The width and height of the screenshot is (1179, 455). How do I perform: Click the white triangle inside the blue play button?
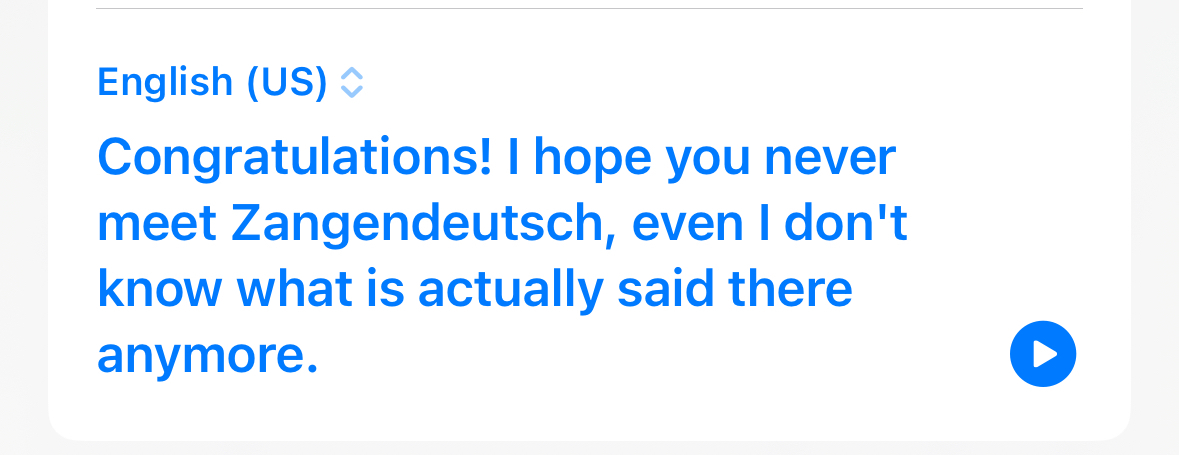[1045, 353]
